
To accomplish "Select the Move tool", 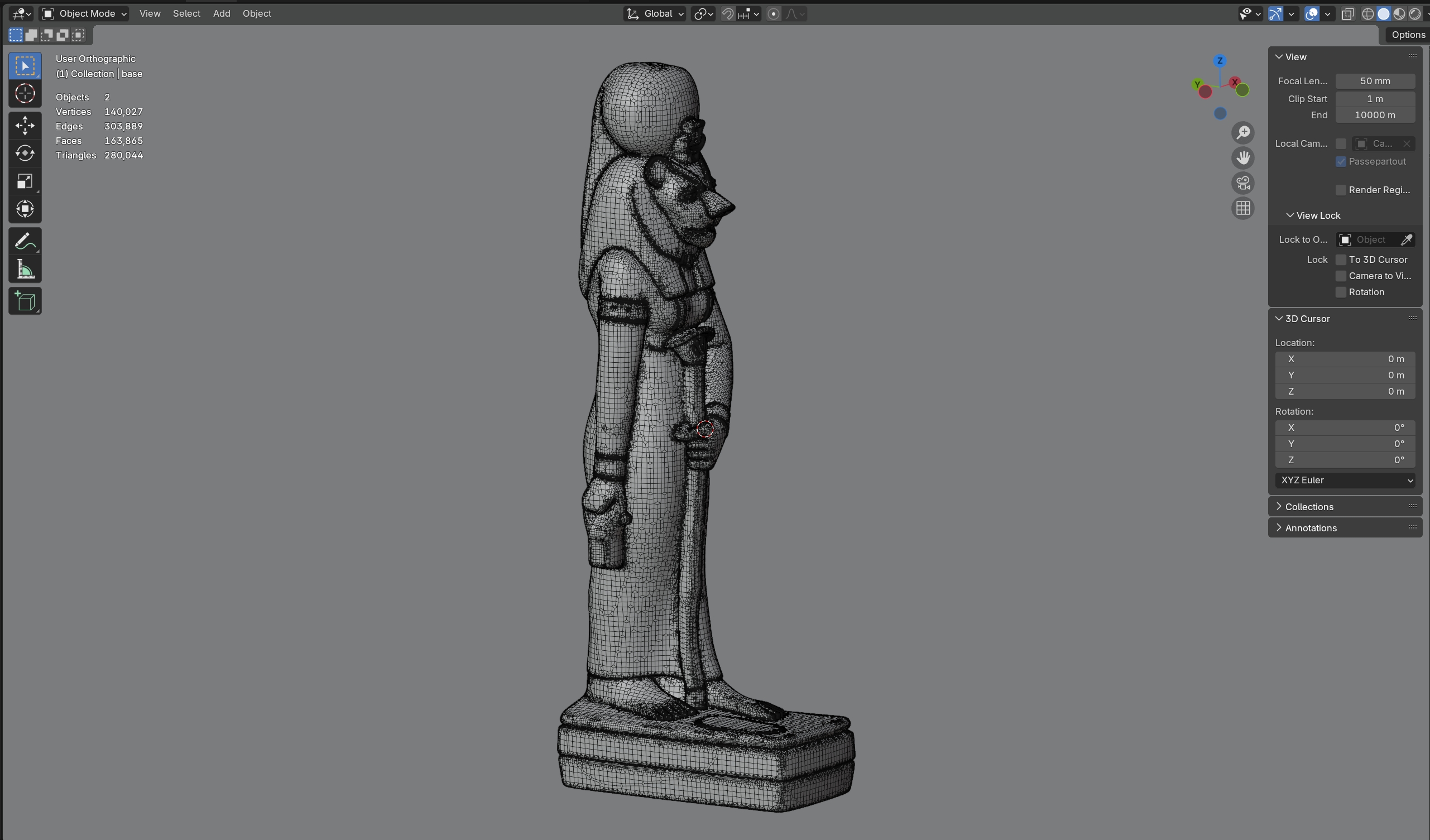I will tap(25, 126).
